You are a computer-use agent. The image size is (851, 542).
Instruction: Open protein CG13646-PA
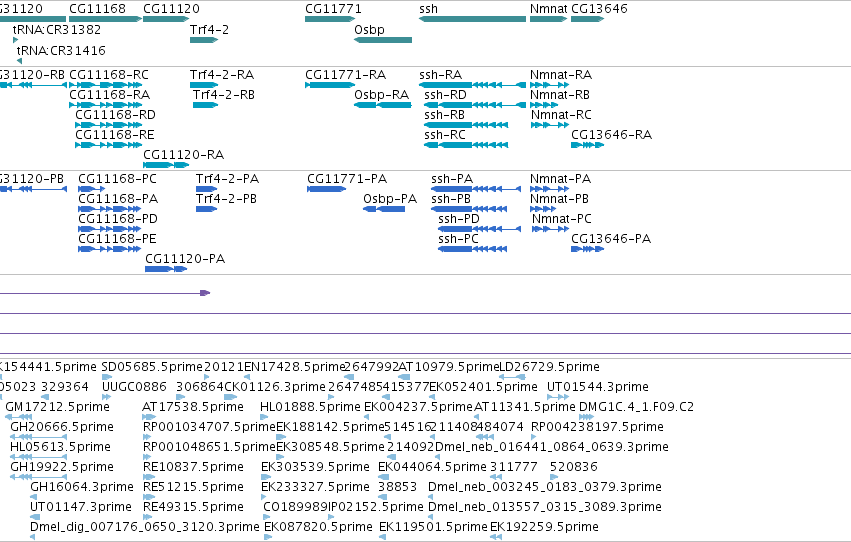click(x=611, y=239)
